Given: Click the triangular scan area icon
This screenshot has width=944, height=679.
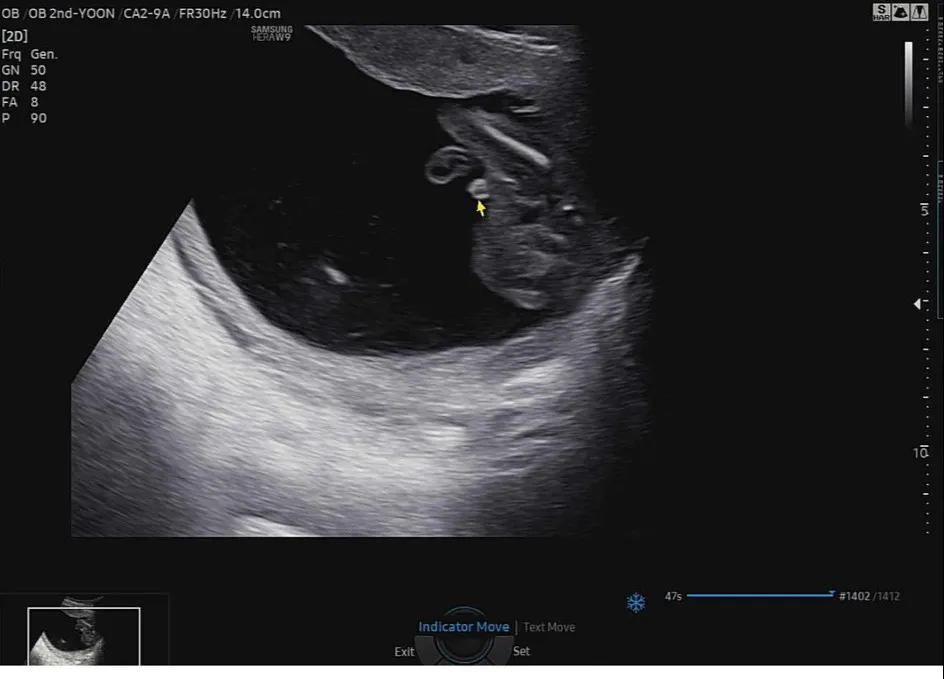Looking at the screenshot, I should coord(919,12).
